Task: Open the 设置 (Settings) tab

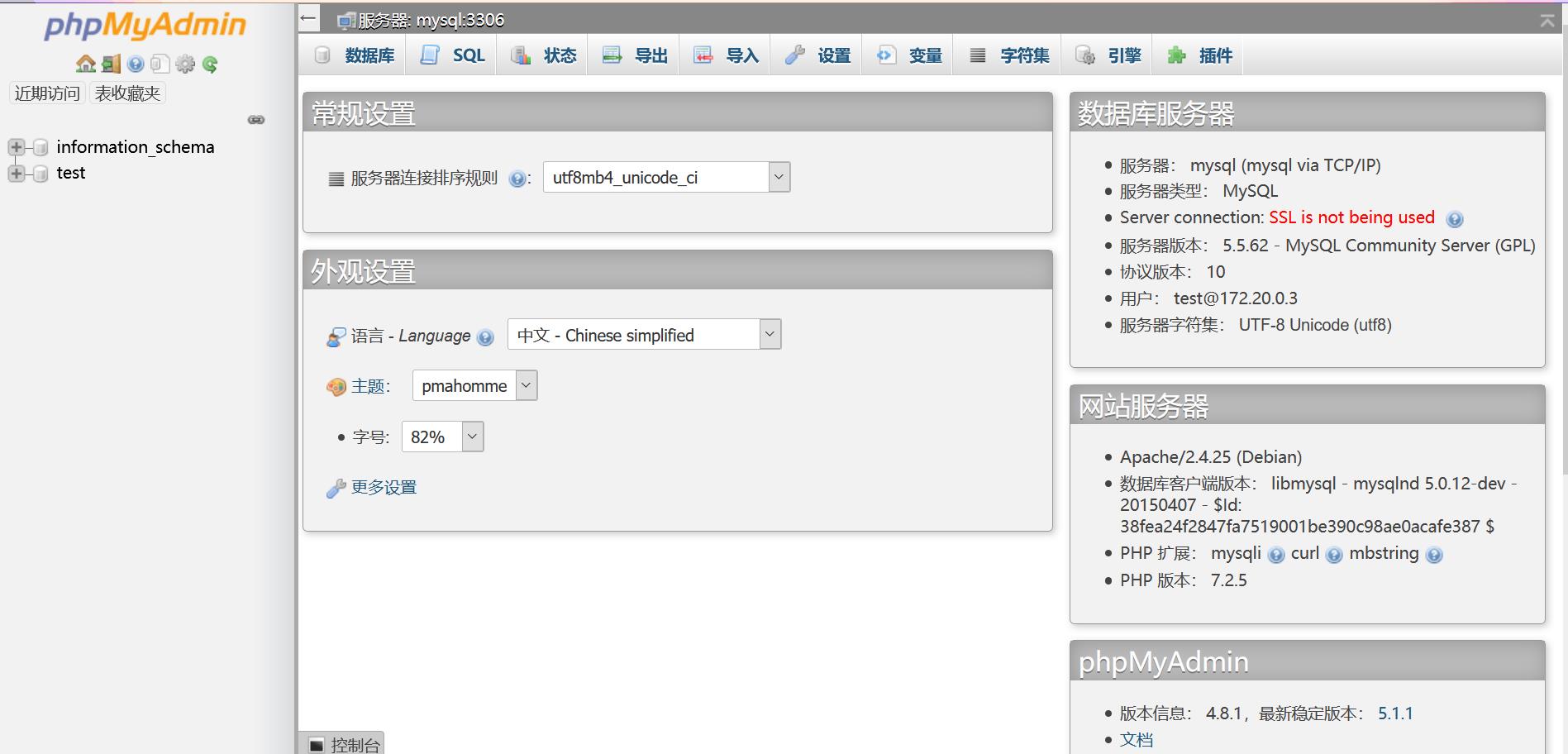Action: click(x=817, y=55)
